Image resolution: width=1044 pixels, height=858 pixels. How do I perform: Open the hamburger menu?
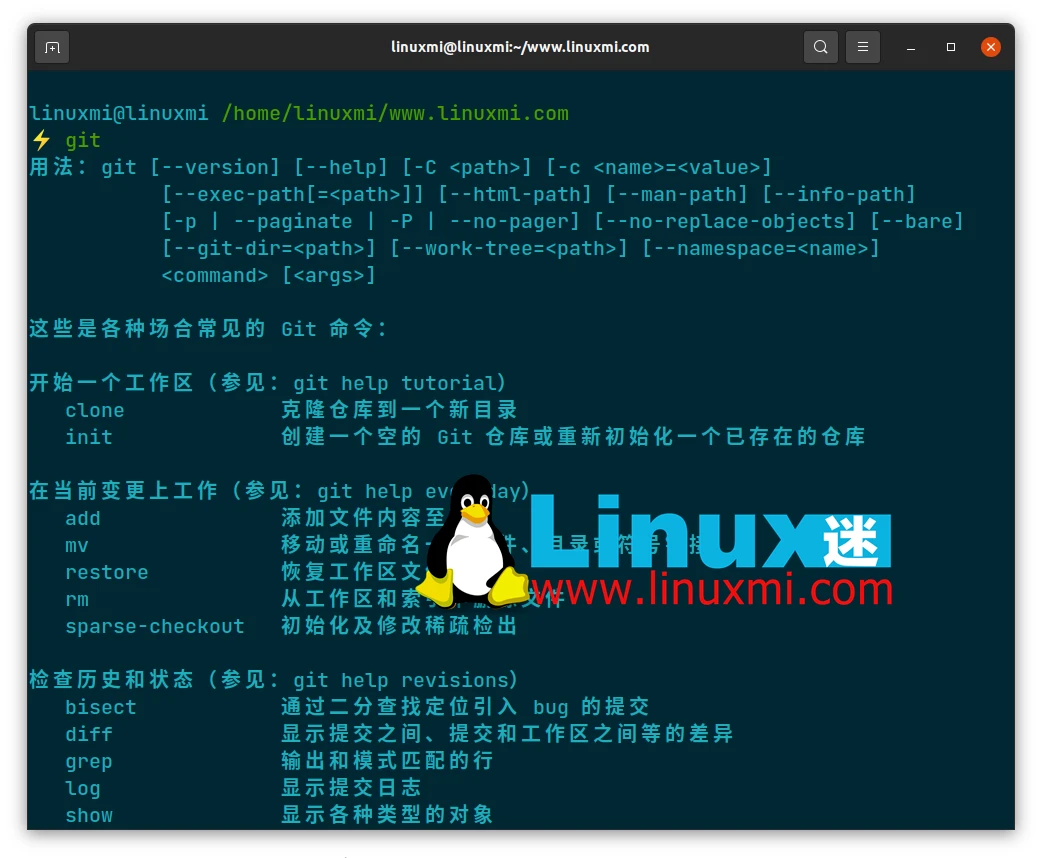[863, 47]
